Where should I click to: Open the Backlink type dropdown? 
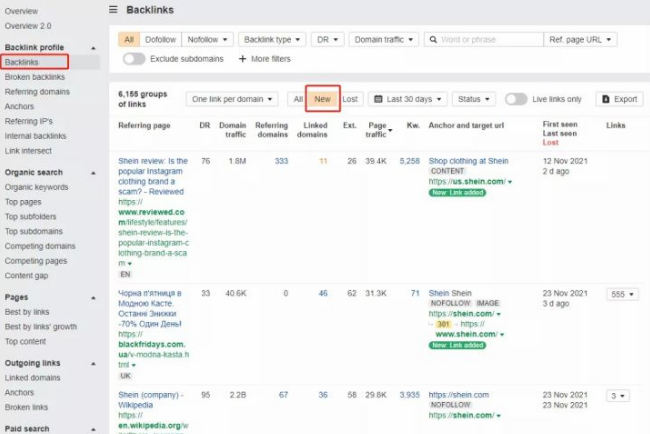click(x=273, y=39)
